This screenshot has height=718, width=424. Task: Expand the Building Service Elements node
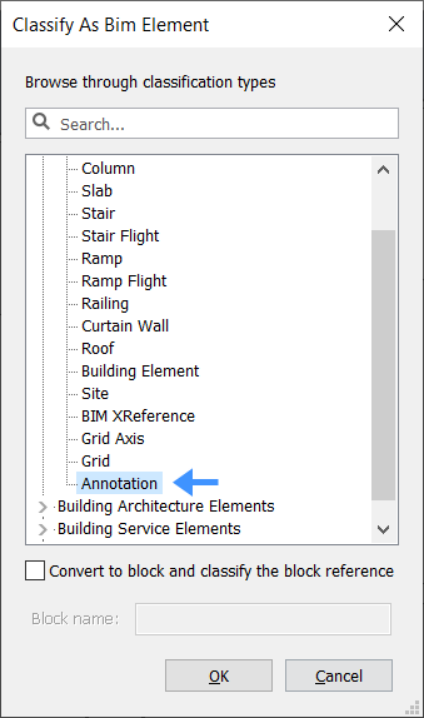(x=43, y=529)
